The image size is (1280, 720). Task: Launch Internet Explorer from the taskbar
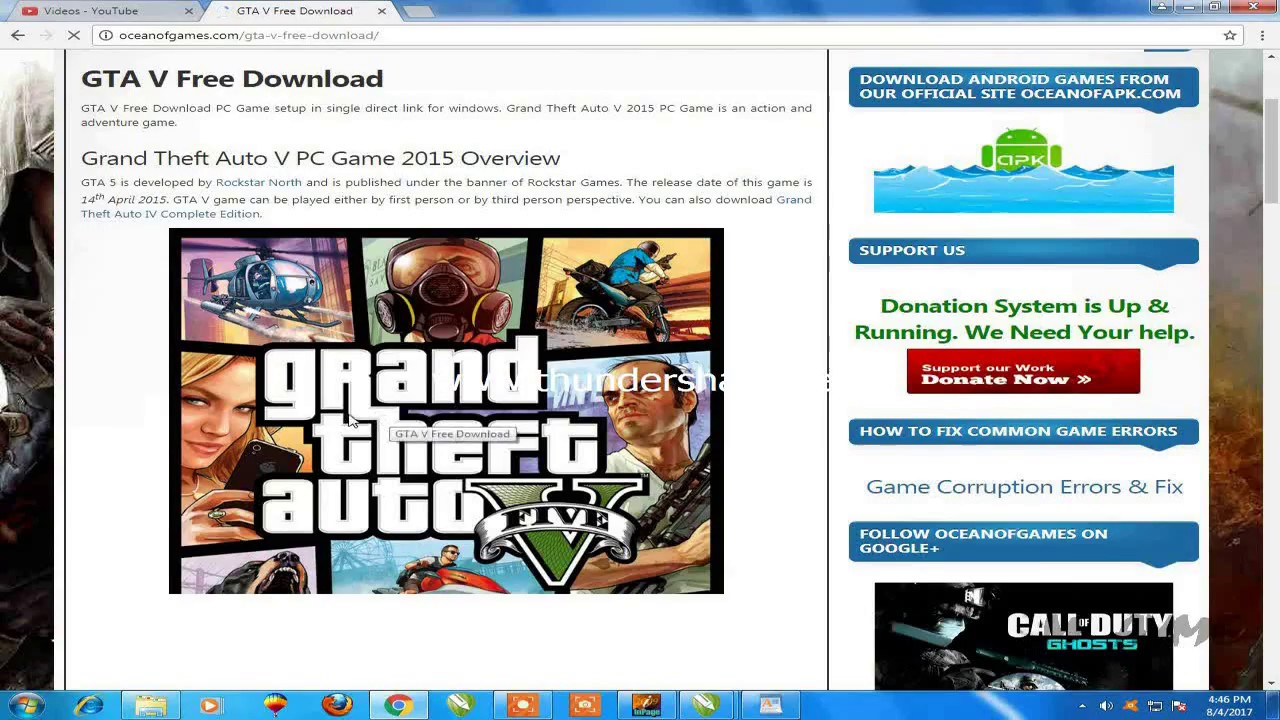click(x=89, y=705)
